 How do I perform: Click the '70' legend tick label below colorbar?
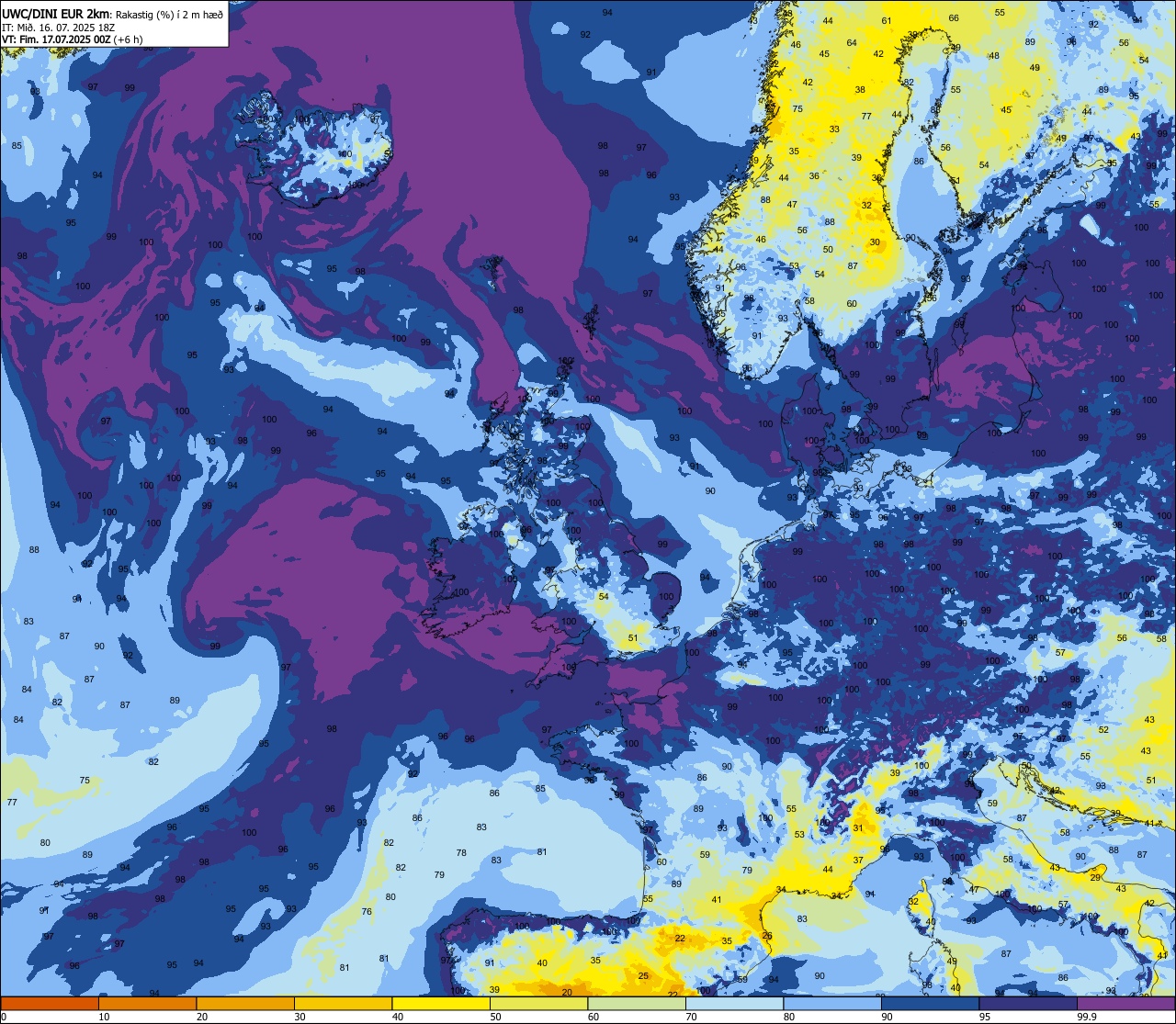point(692,1017)
